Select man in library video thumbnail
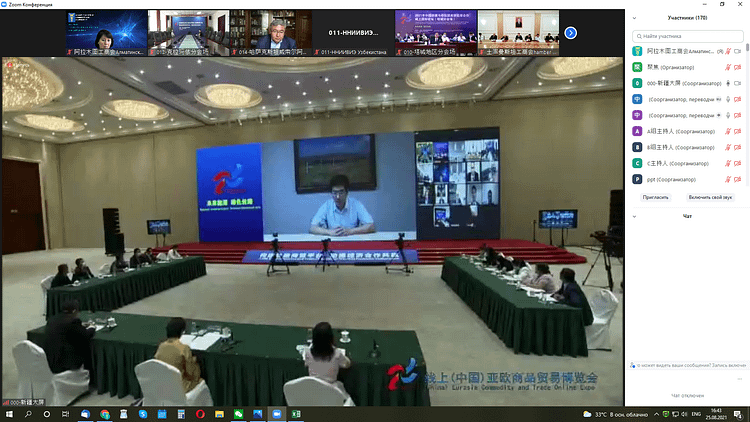The height and width of the screenshot is (422, 750). pyautogui.click(x=271, y=33)
